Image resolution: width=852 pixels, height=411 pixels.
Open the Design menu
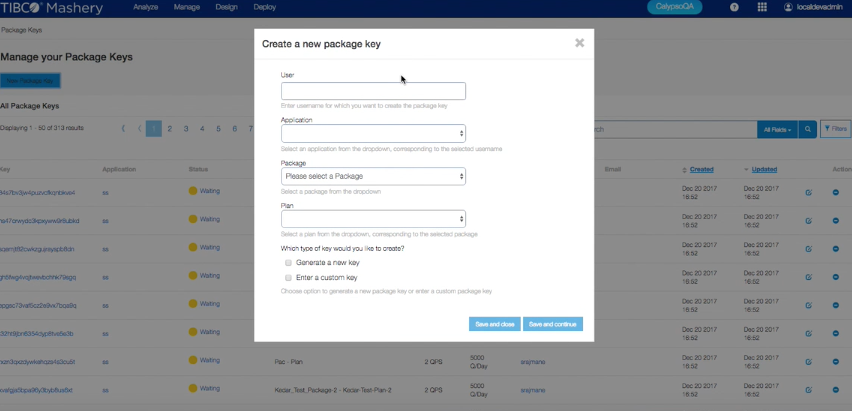point(227,8)
